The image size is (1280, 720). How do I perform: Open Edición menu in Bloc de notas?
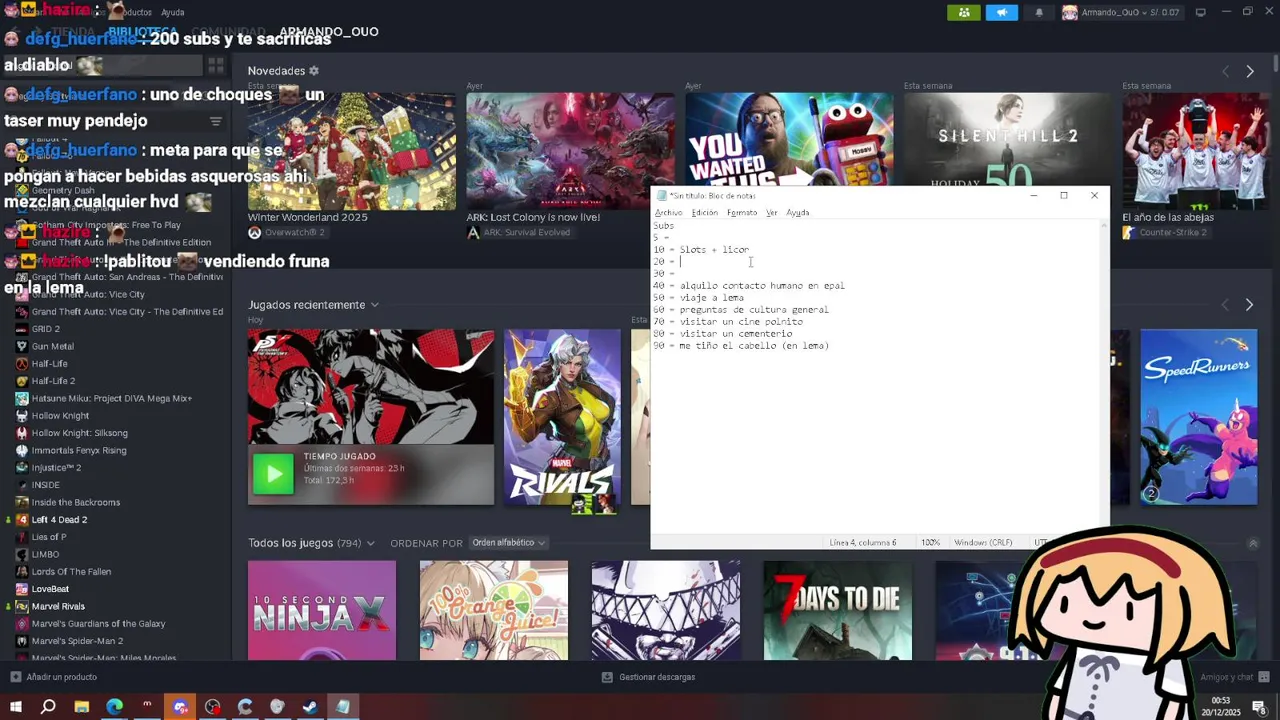tap(704, 213)
